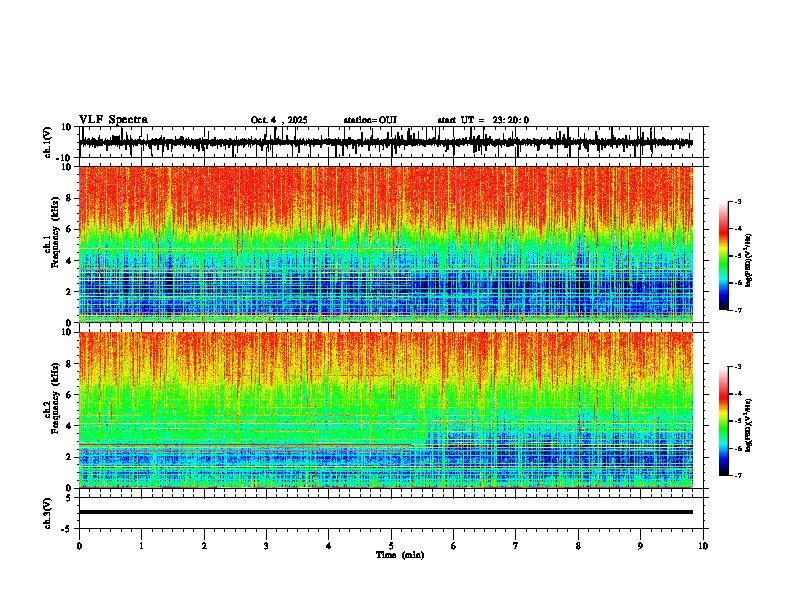Click the "6" kHz tick of ch.1 spectrogram
This screenshot has width=792, height=612.
tap(70, 229)
